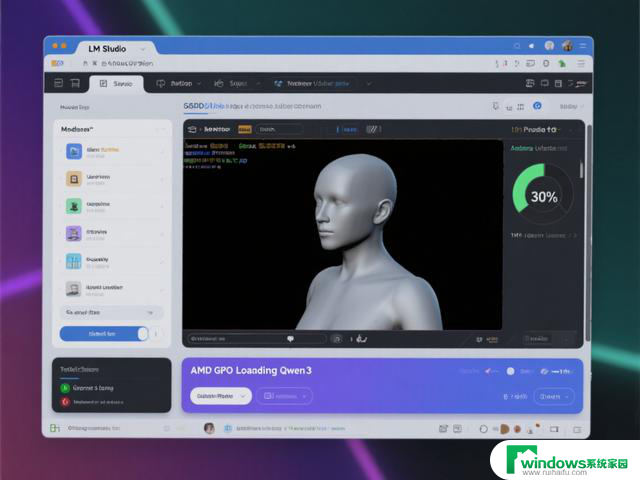
Task: Toggle the blue switch in the models panel
Action: [x=104, y=334]
